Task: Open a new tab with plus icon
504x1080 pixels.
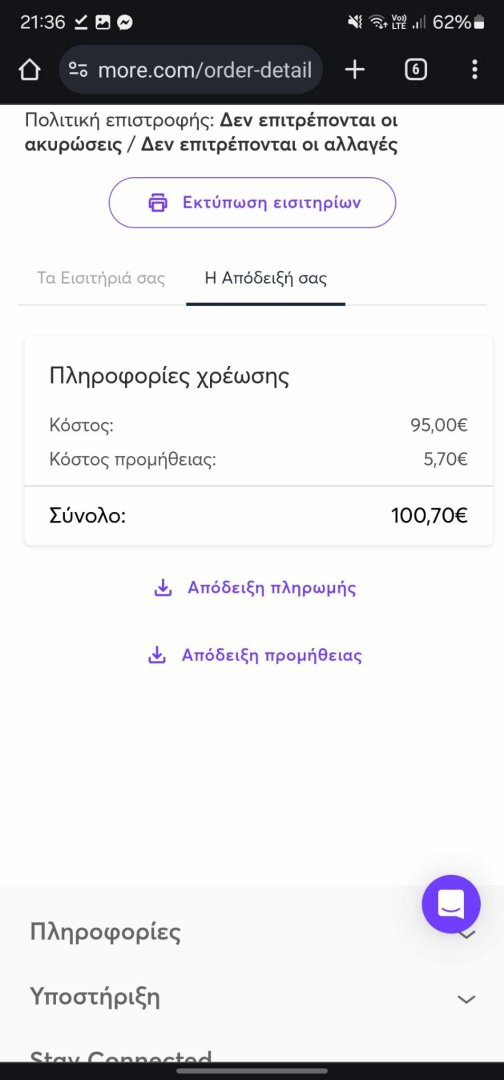Action: [355, 70]
